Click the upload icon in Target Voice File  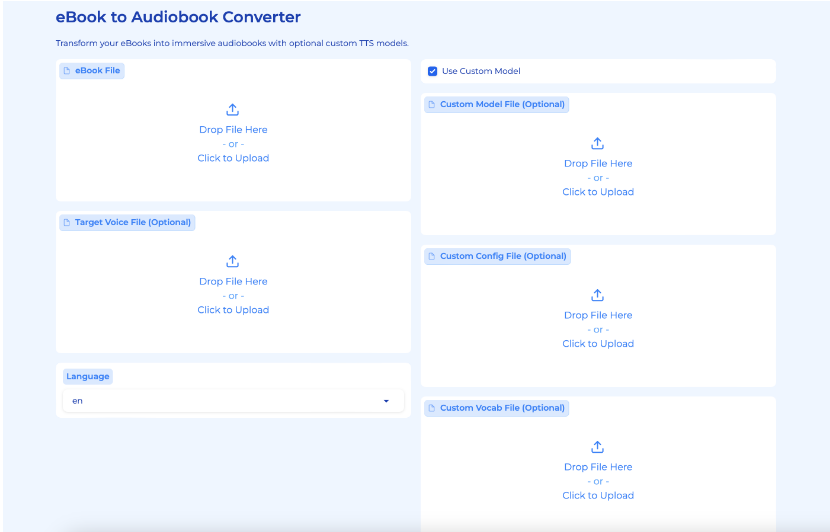[233, 262]
